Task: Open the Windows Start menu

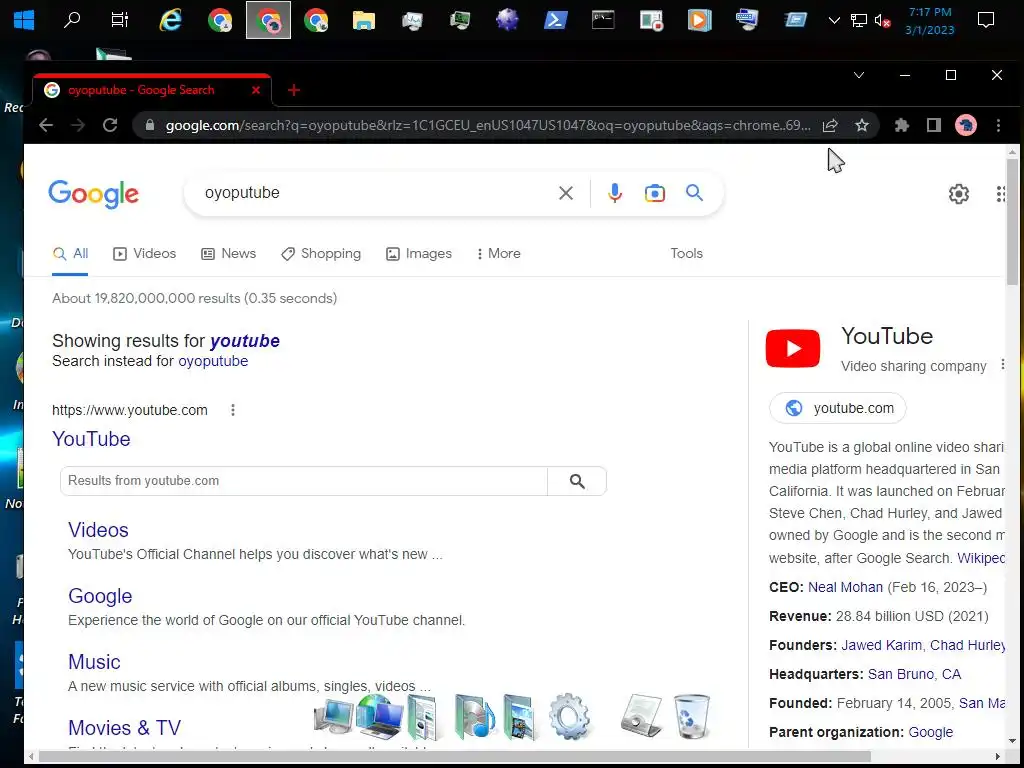Action: [24, 20]
